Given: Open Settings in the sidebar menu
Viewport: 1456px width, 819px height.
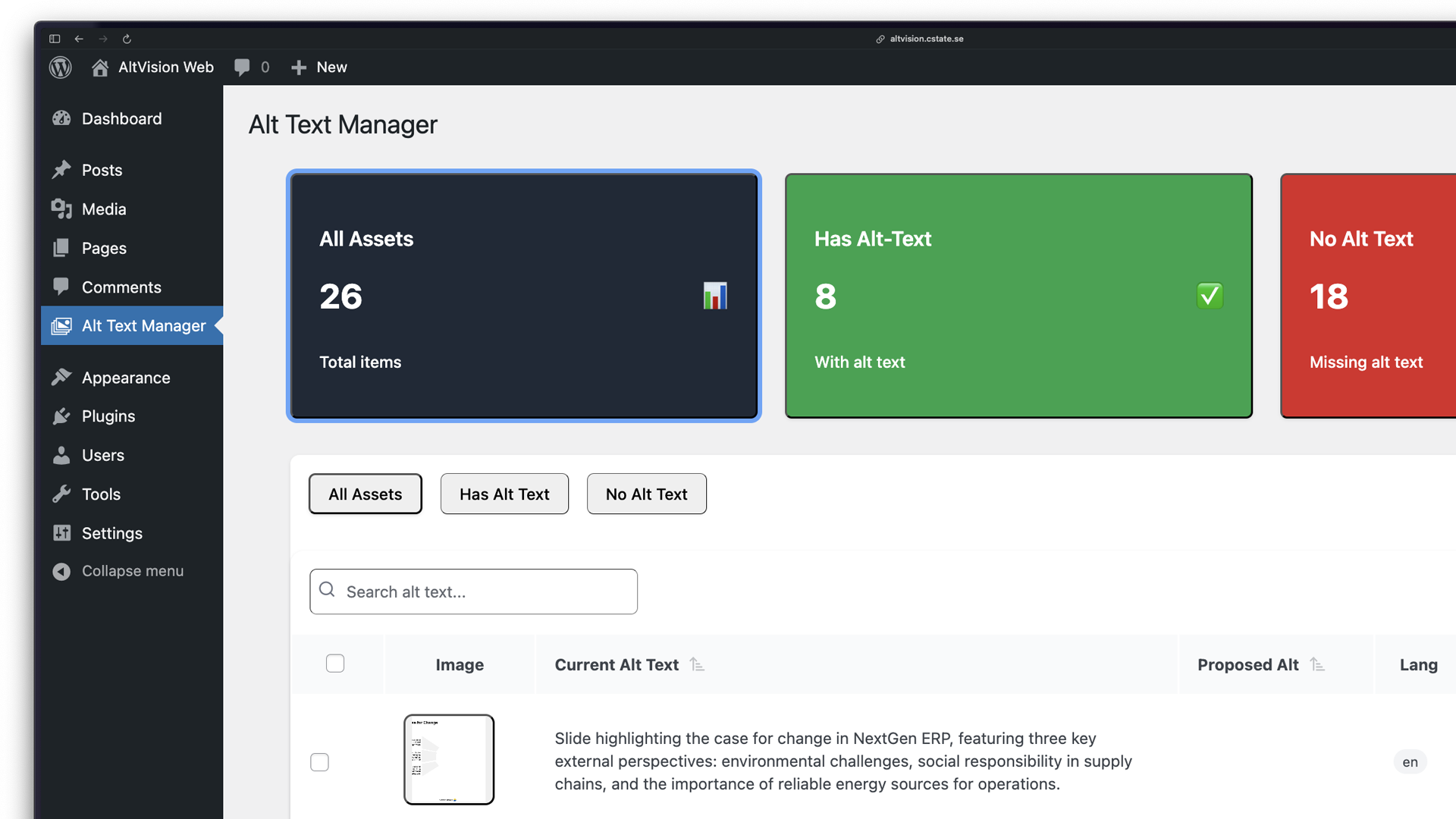Looking at the screenshot, I should click(x=112, y=533).
